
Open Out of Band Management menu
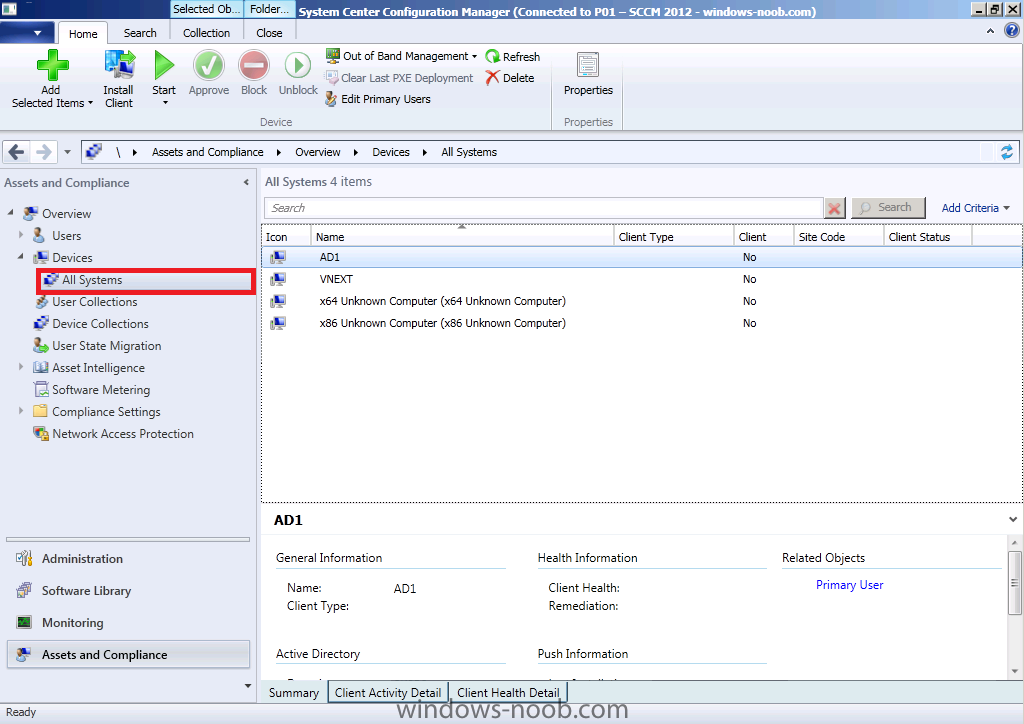point(402,56)
